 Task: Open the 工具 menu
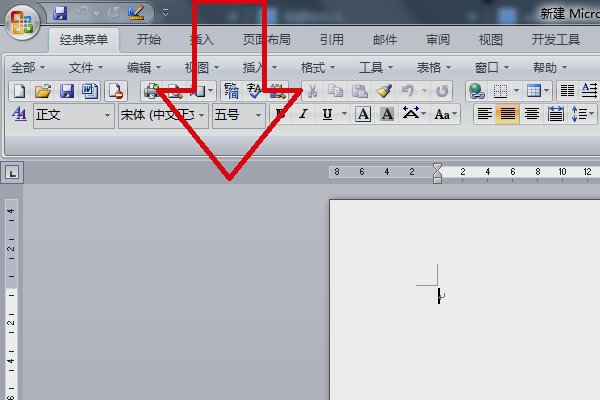[x=376, y=68]
